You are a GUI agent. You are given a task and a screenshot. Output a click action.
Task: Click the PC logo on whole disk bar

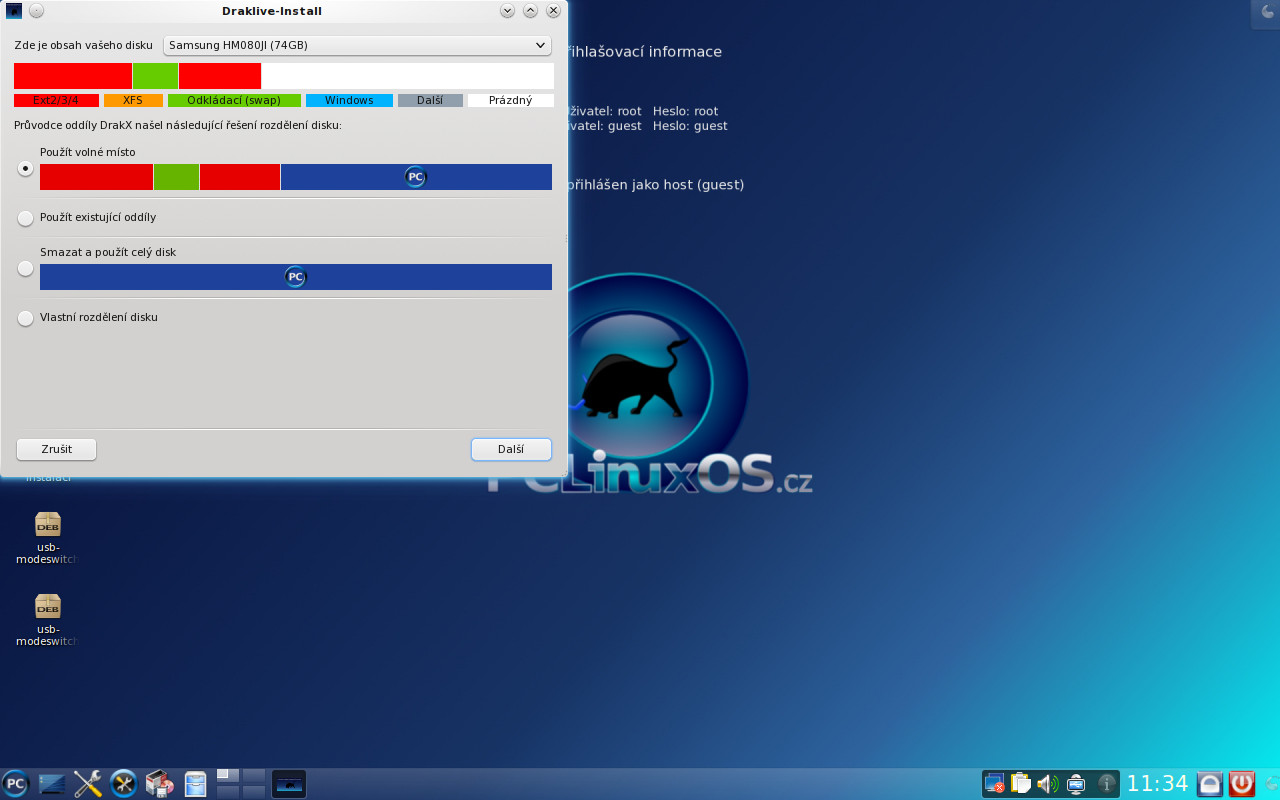click(295, 277)
